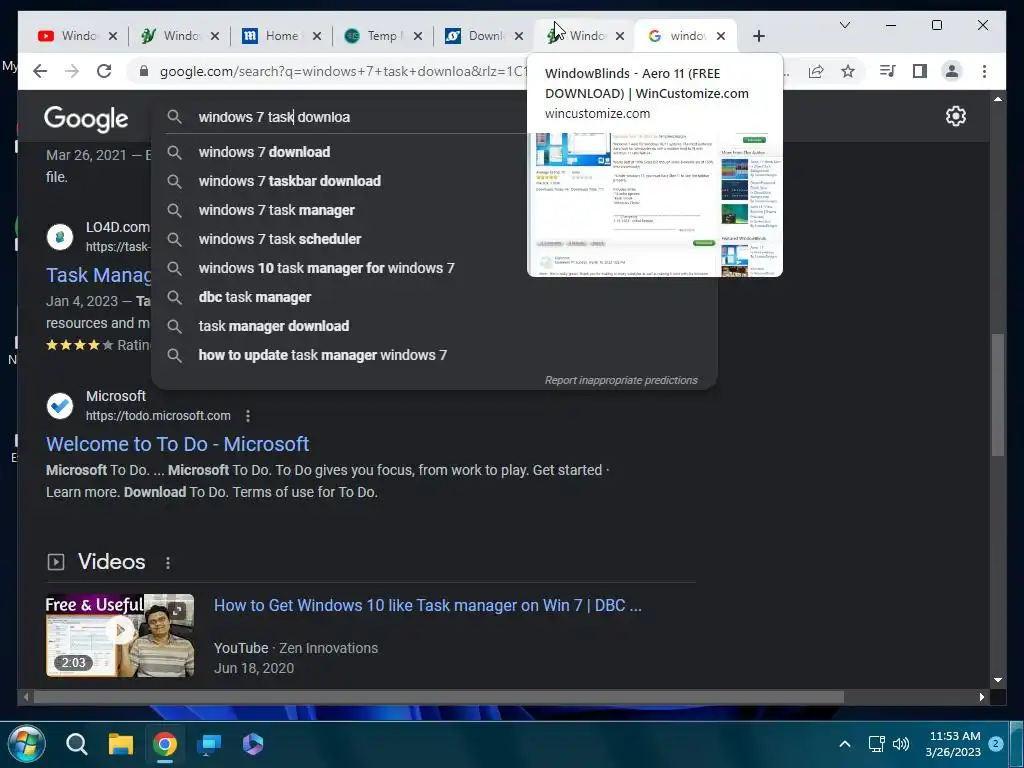1024x768 pixels.
Task: Close the Downl tab
Action: click(x=519, y=36)
